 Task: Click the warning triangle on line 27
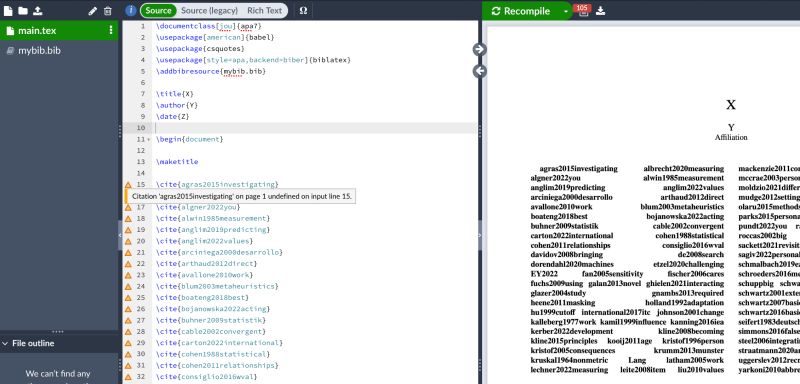click(x=128, y=321)
